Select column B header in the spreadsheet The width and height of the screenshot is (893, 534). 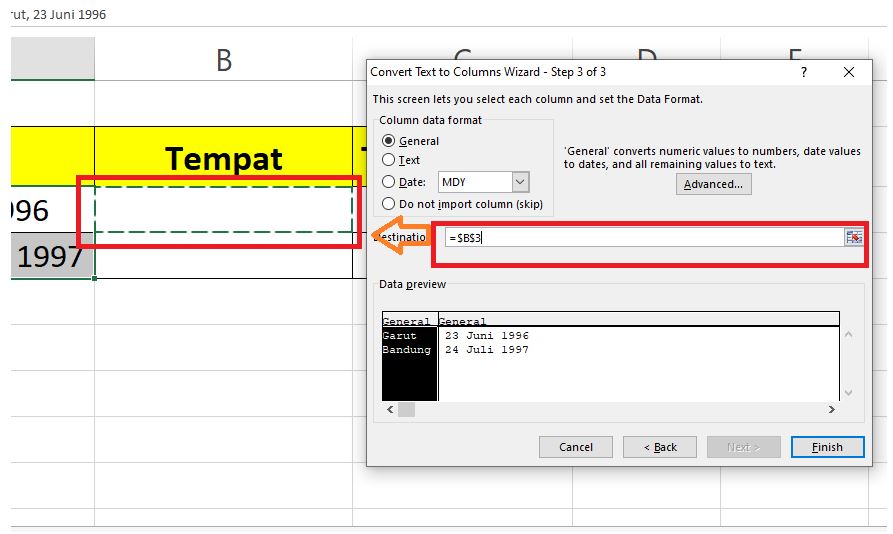223,59
